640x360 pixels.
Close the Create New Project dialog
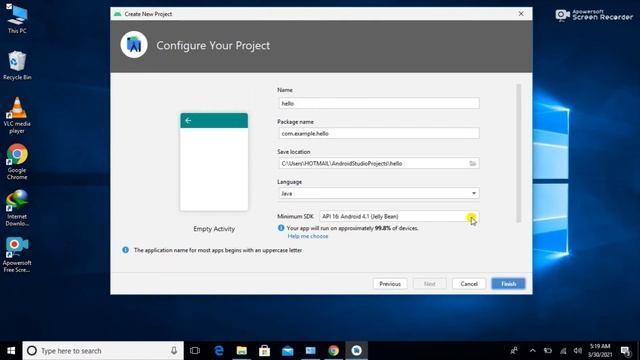click(x=521, y=13)
